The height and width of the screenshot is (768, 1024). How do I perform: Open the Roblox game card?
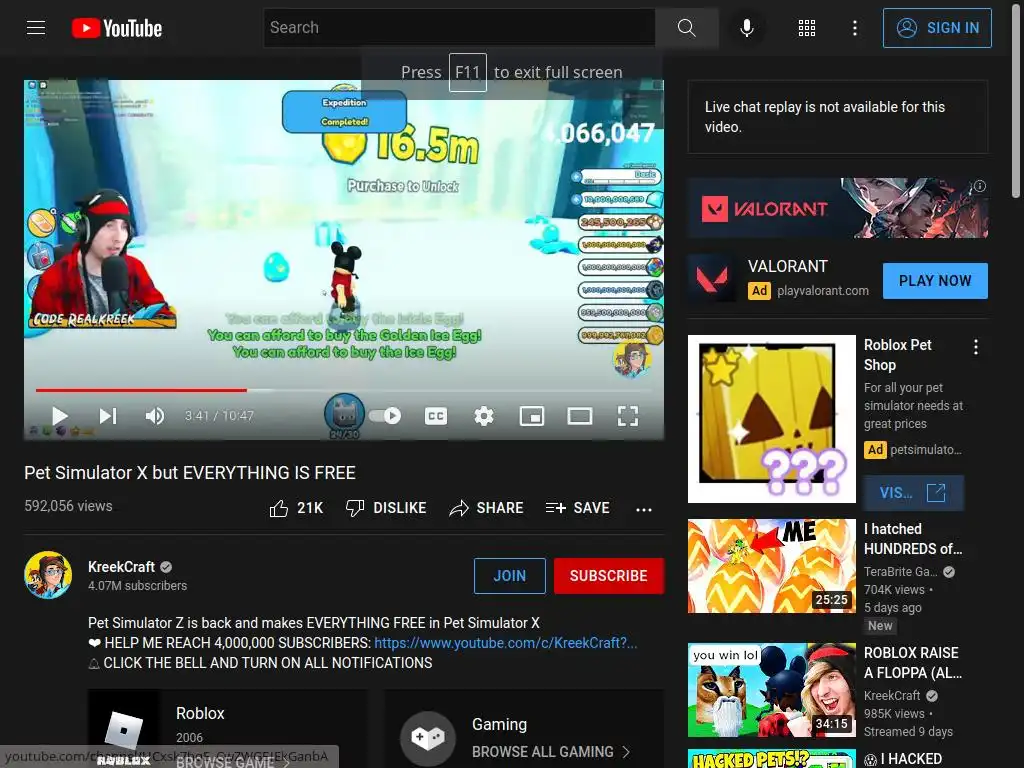point(227,728)
